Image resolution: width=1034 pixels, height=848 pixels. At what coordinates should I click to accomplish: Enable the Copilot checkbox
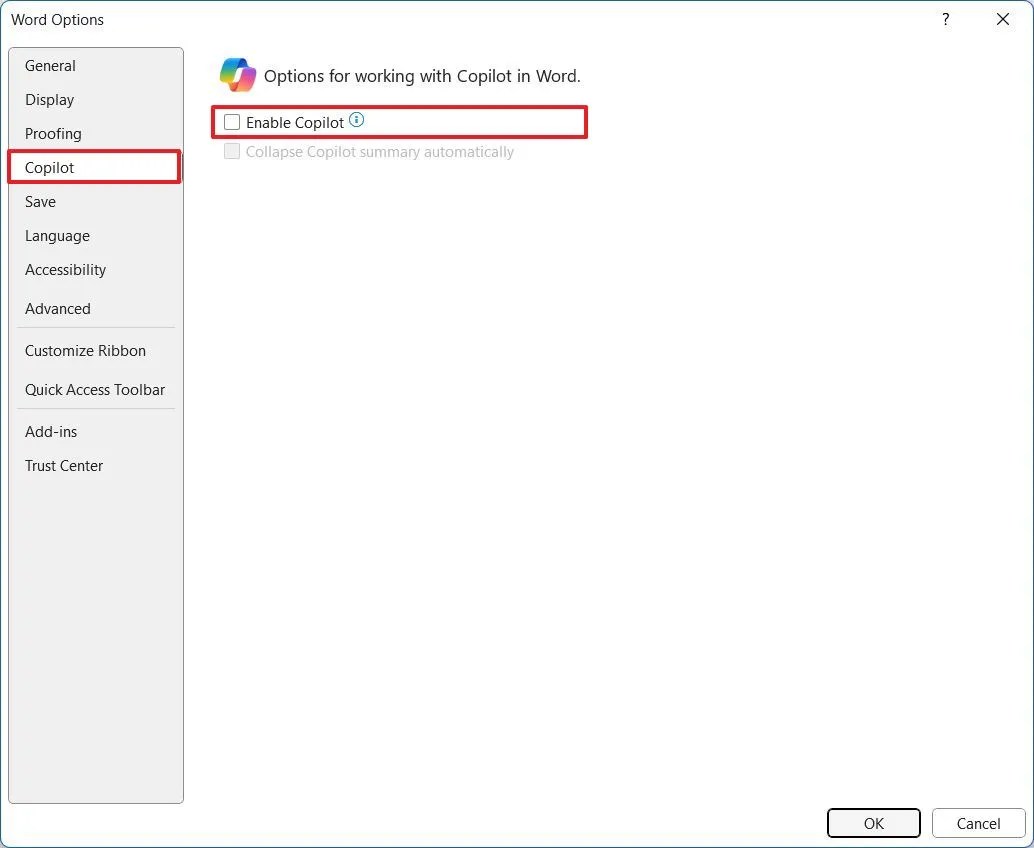click(x=231, y=121)
